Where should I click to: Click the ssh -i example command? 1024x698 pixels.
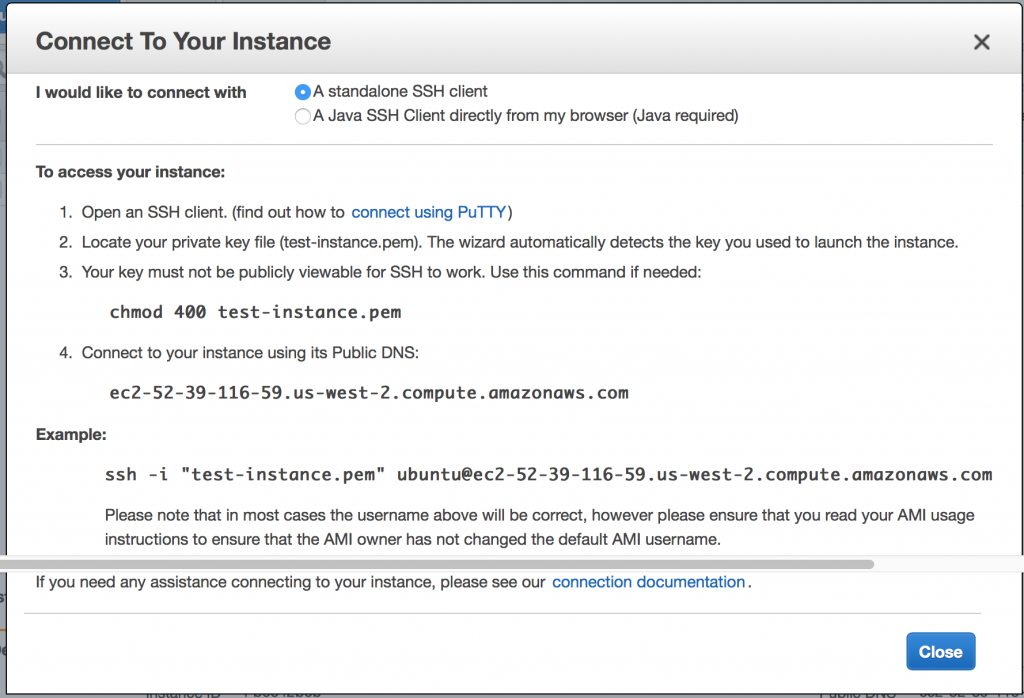548,474
